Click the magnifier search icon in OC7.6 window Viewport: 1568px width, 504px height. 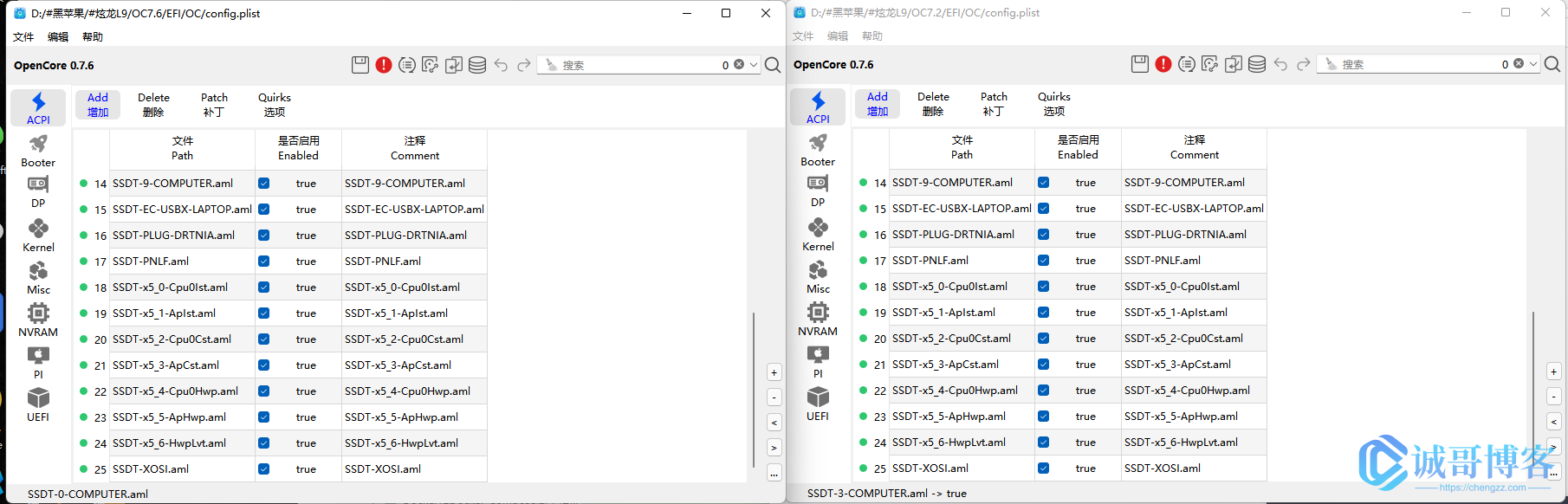[x=773, y=65]
